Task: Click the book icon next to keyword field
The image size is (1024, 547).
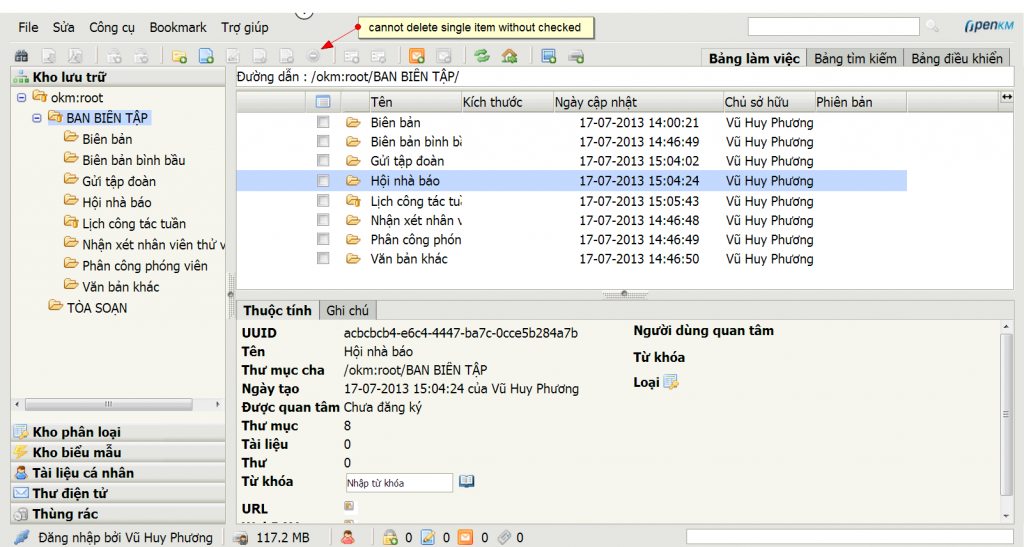Action: pos(467,482)
